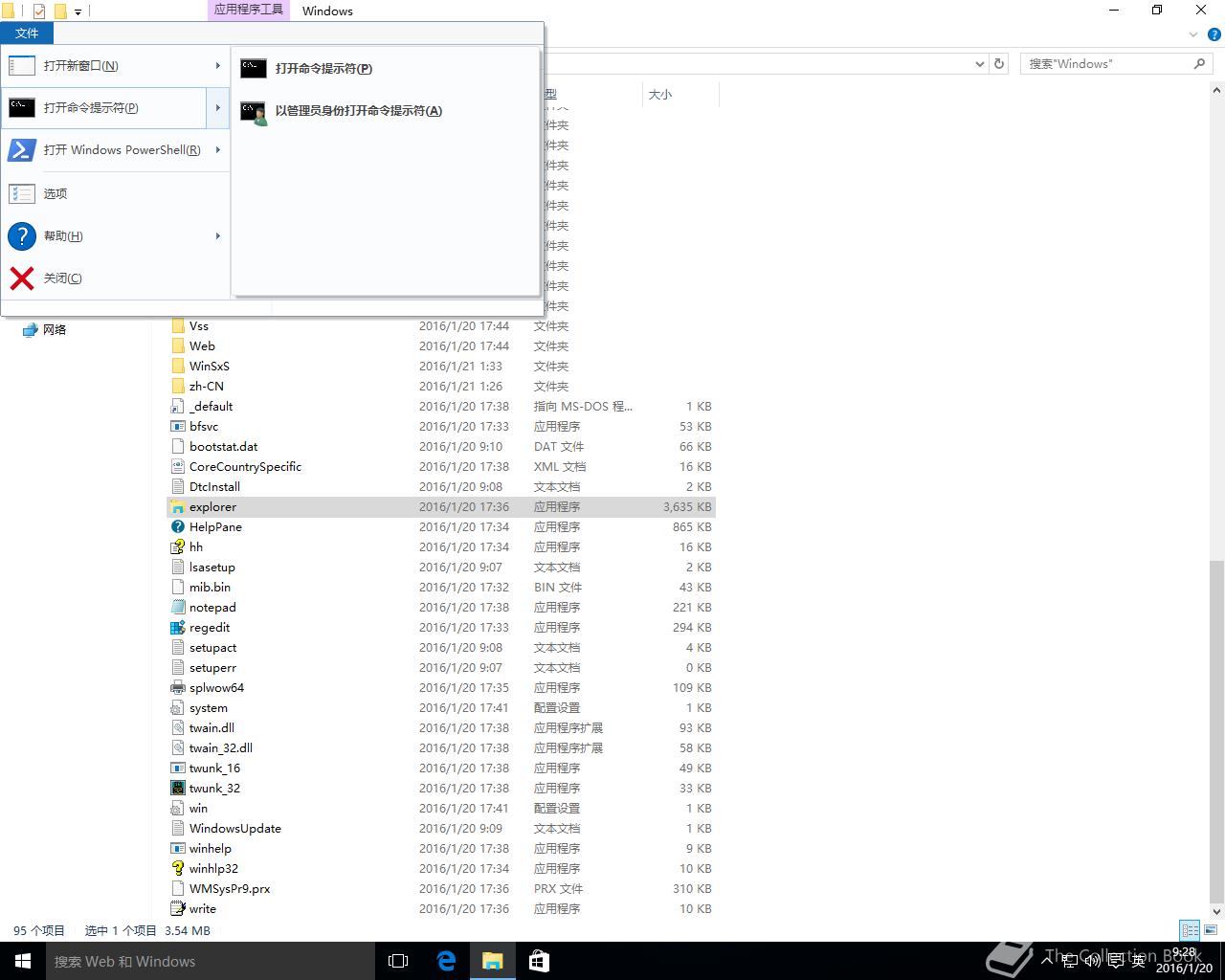Screen dimensions: 1225x980
Task: Click 关闭 (Close) in file menu
Action: point(115,278)
